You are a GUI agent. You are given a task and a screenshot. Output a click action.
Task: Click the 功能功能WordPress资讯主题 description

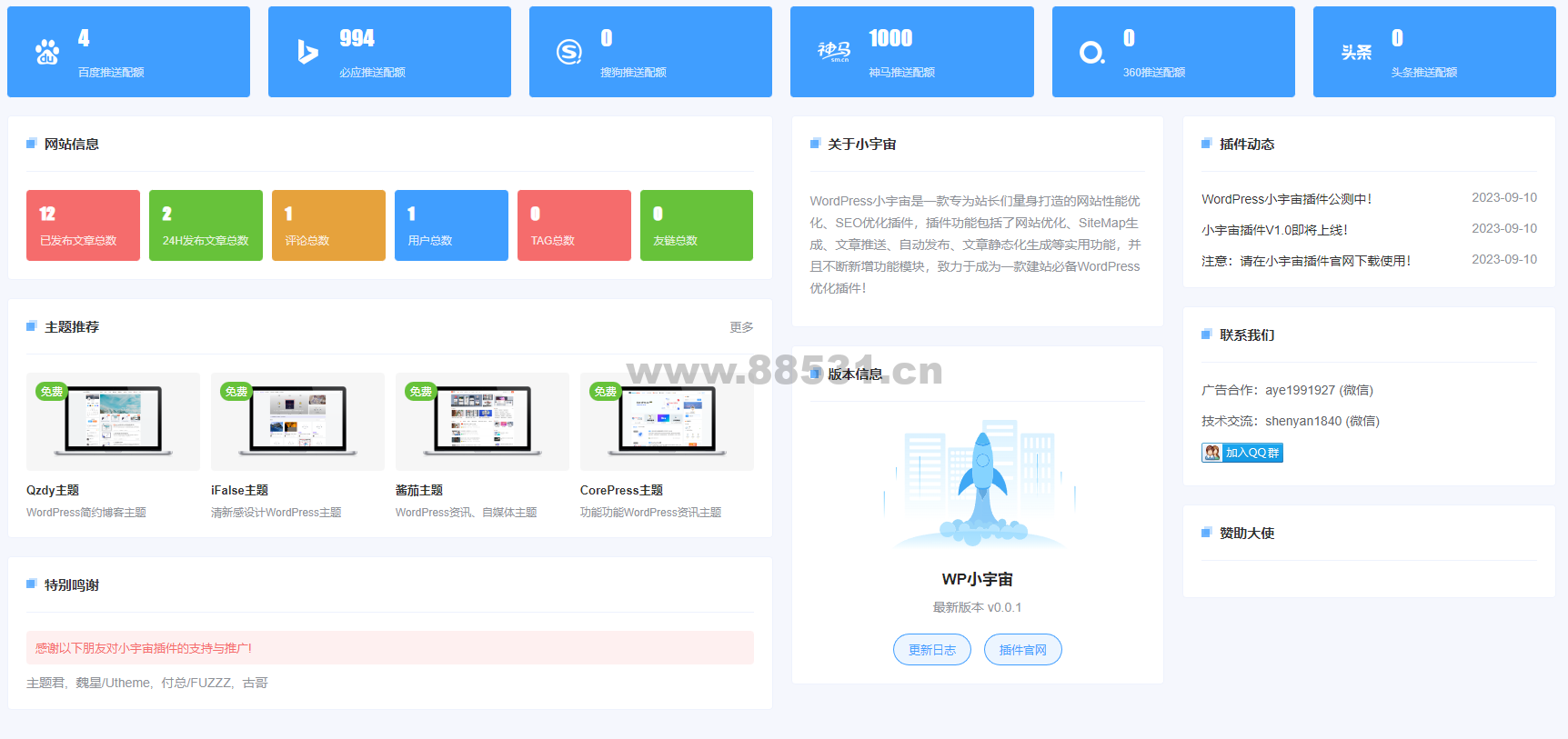pyautogui.click(x=651, y=513)
